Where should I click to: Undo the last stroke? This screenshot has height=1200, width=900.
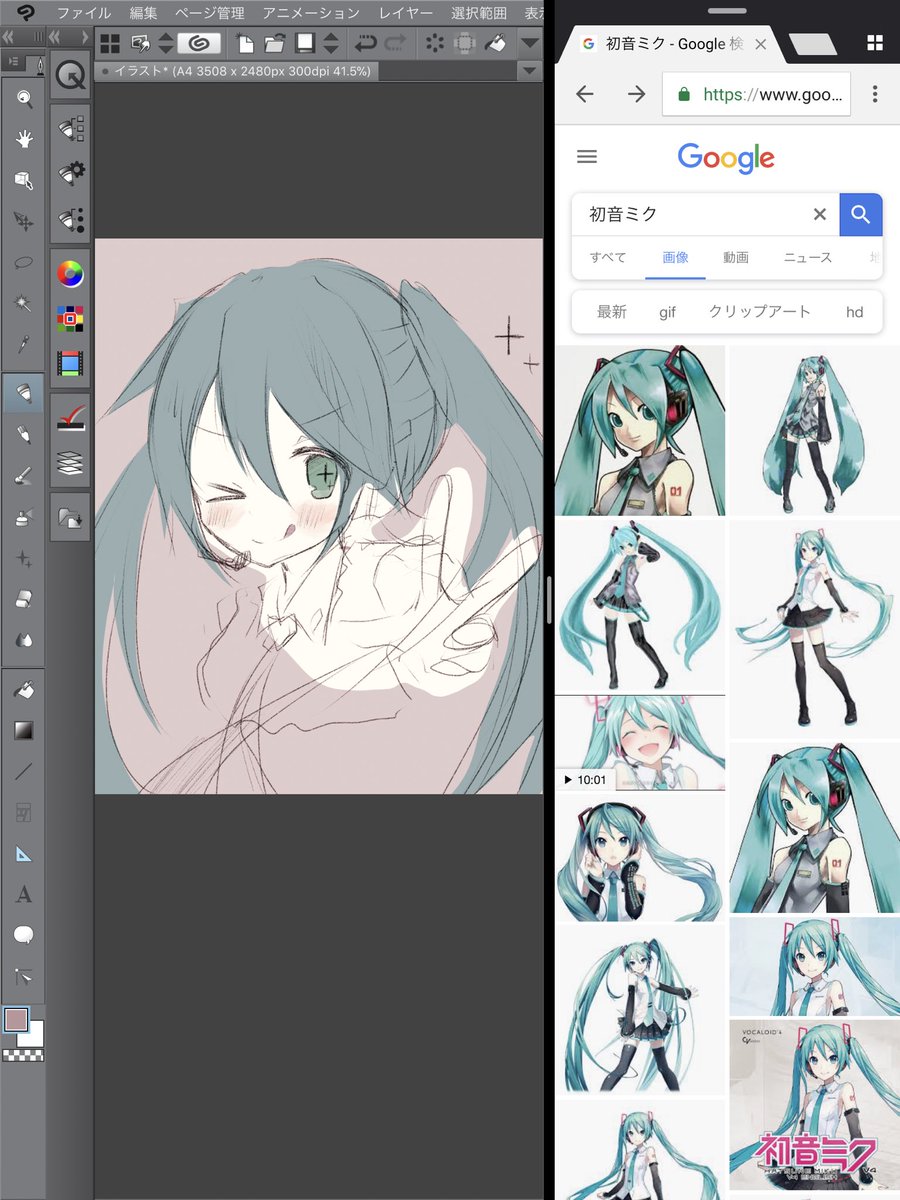(x=365, y=43)
